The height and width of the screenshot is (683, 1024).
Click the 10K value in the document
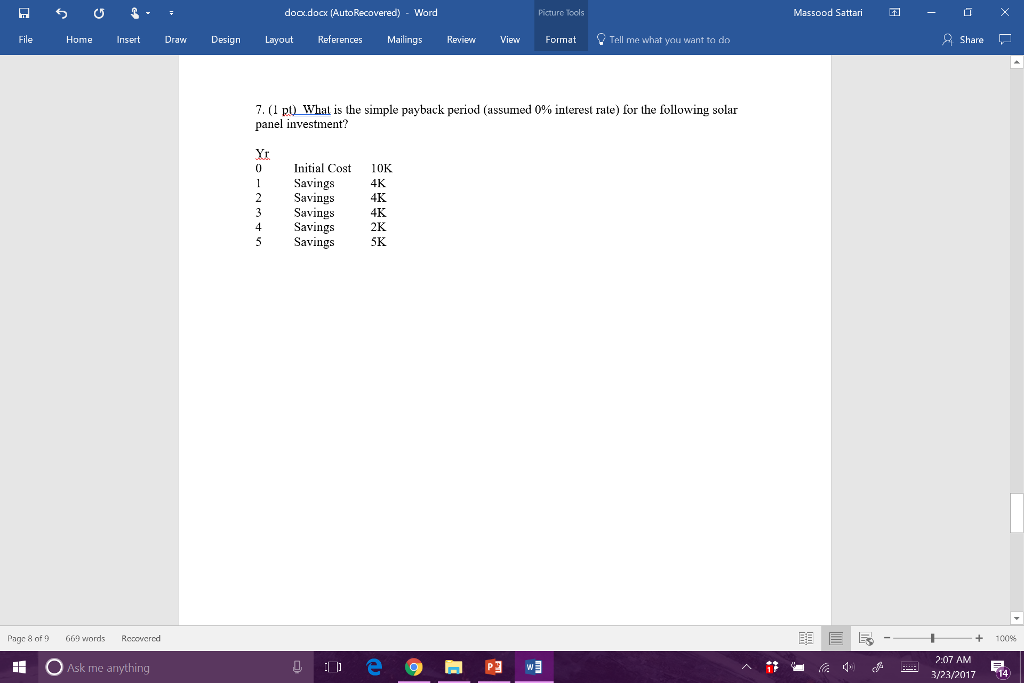point(381,168)
